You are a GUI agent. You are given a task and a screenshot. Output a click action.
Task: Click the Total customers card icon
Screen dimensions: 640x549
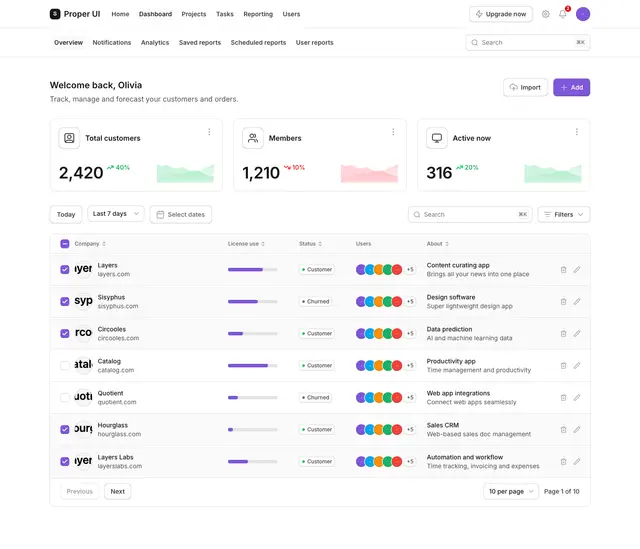[69, 138]
